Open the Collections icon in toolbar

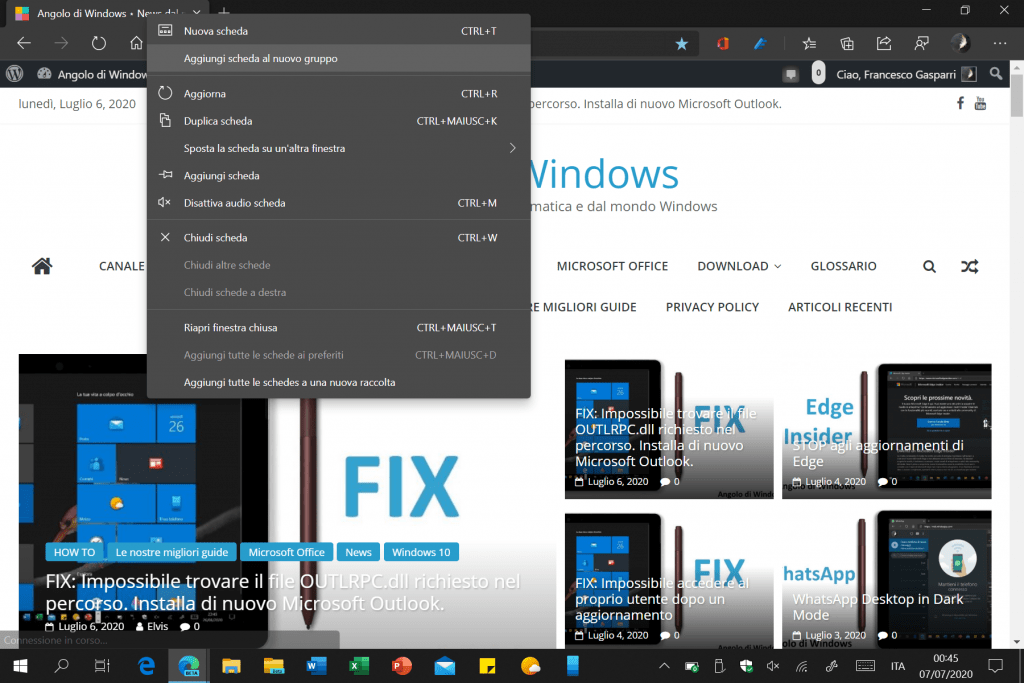(x=847, y=43)
